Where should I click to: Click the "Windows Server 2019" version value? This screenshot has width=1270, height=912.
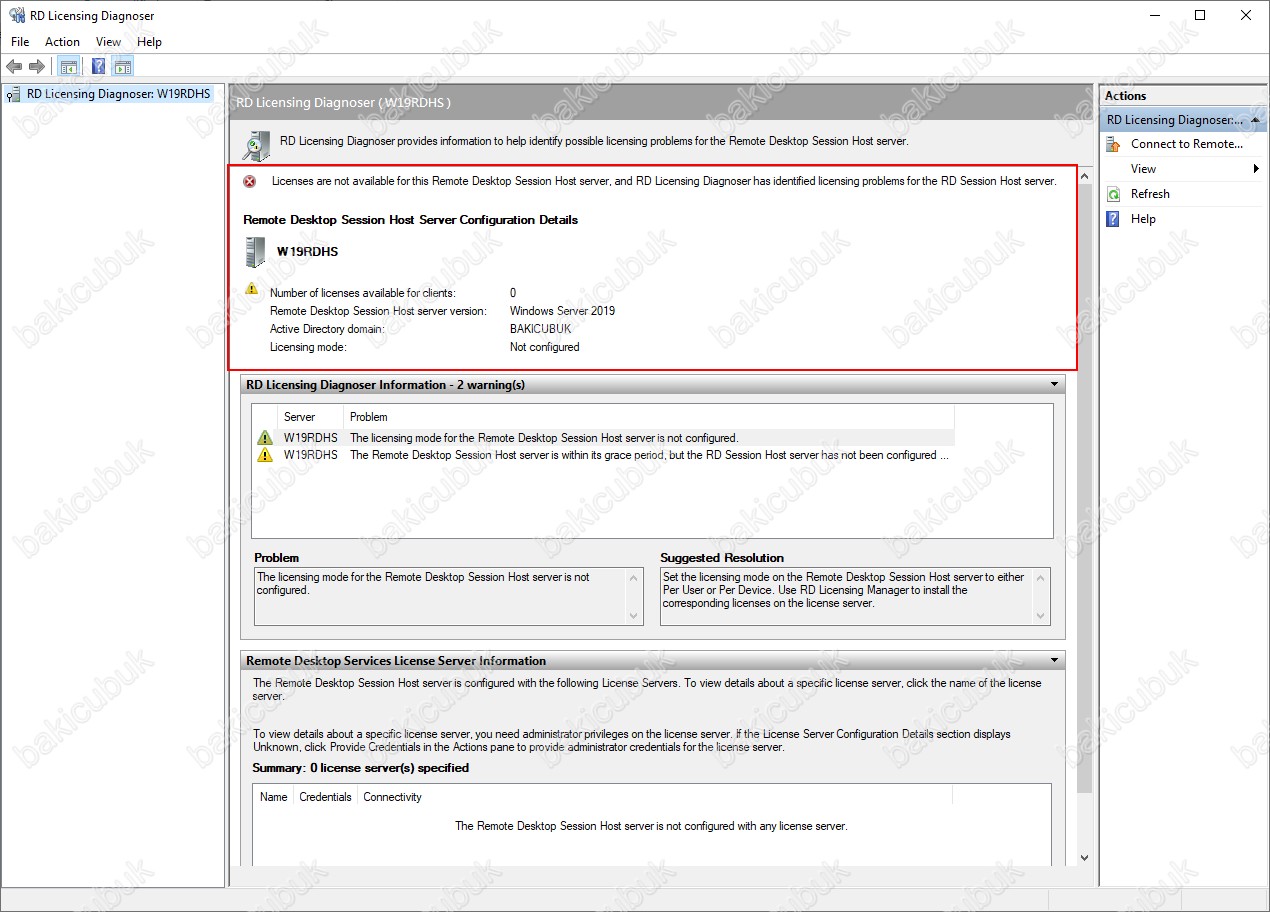point(562,311)
